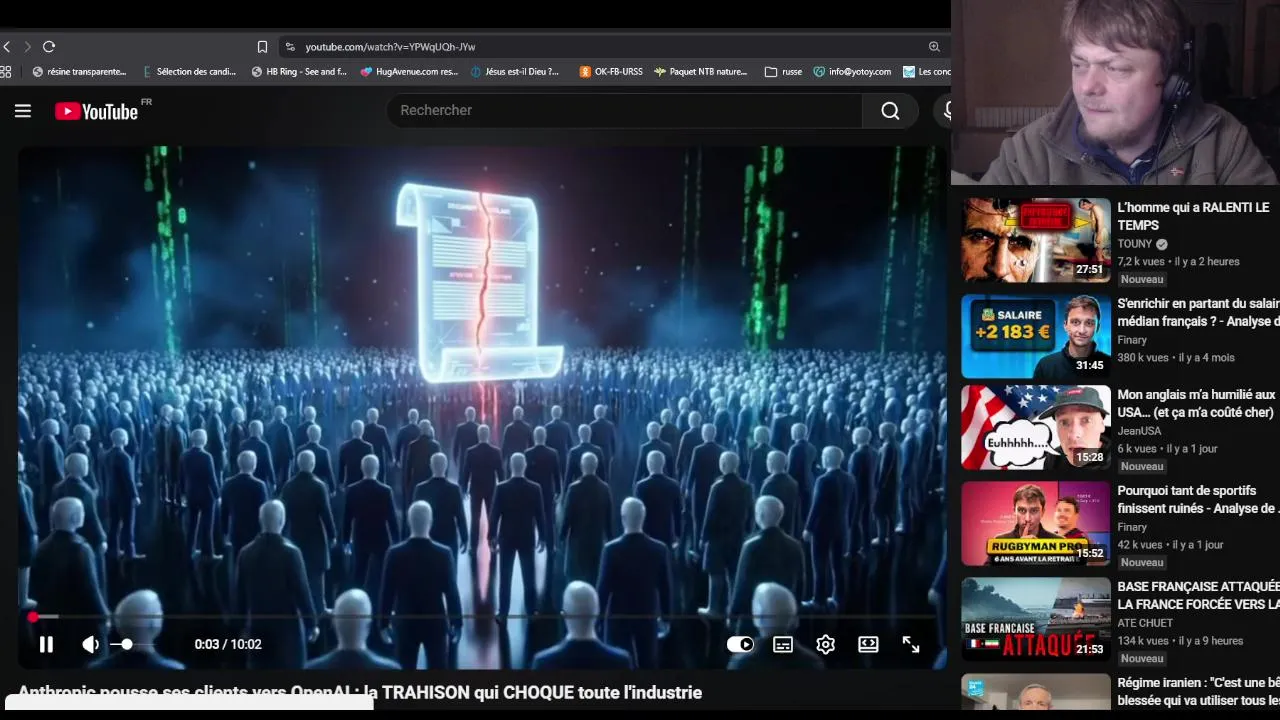Toggle subtitles with captions icon
Viewport: 1280px width, 720px height.
coord(783,645)
